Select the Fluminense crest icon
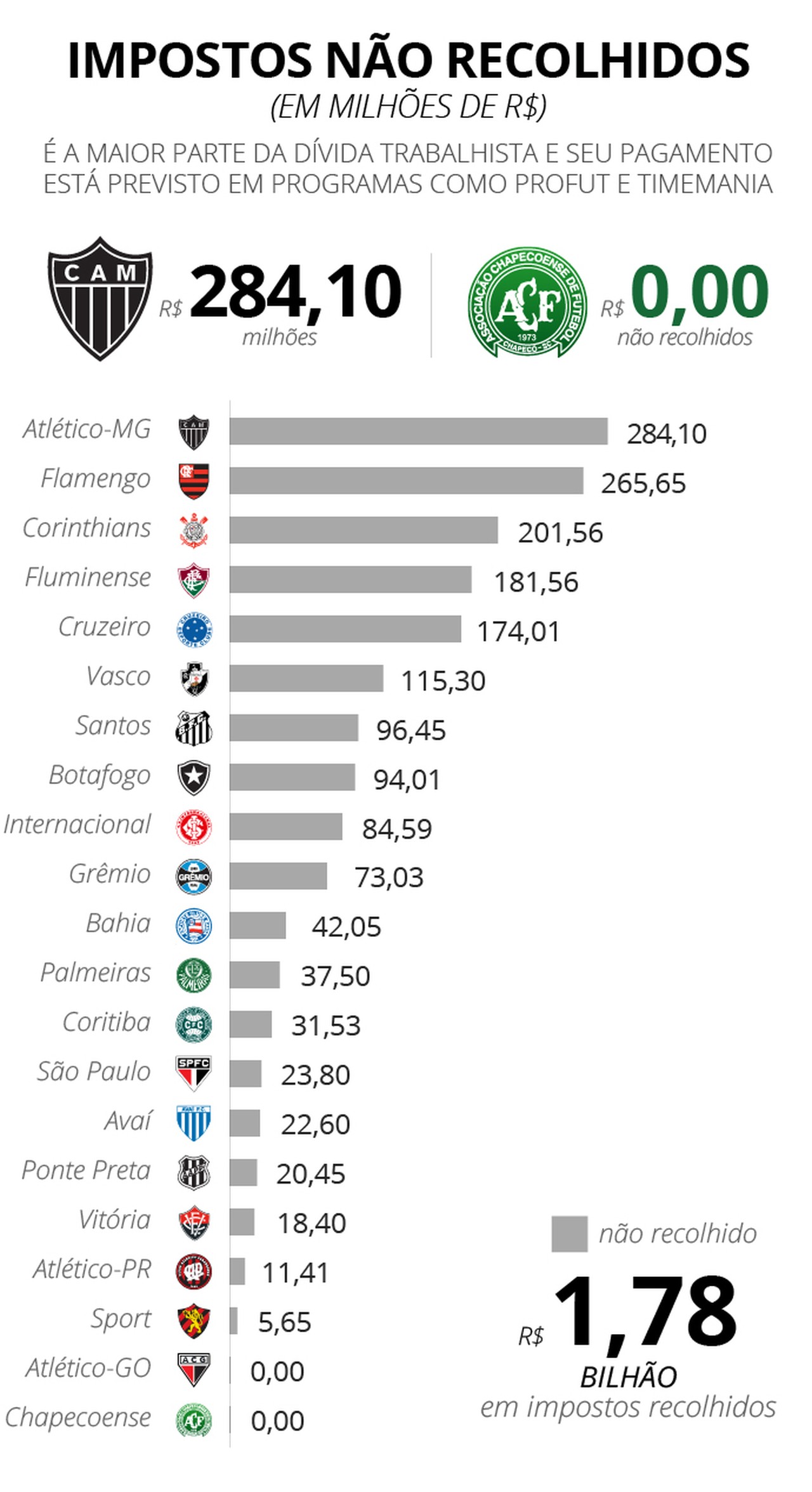This screenshot has height=1492, width=812. [x=193, y=580]
